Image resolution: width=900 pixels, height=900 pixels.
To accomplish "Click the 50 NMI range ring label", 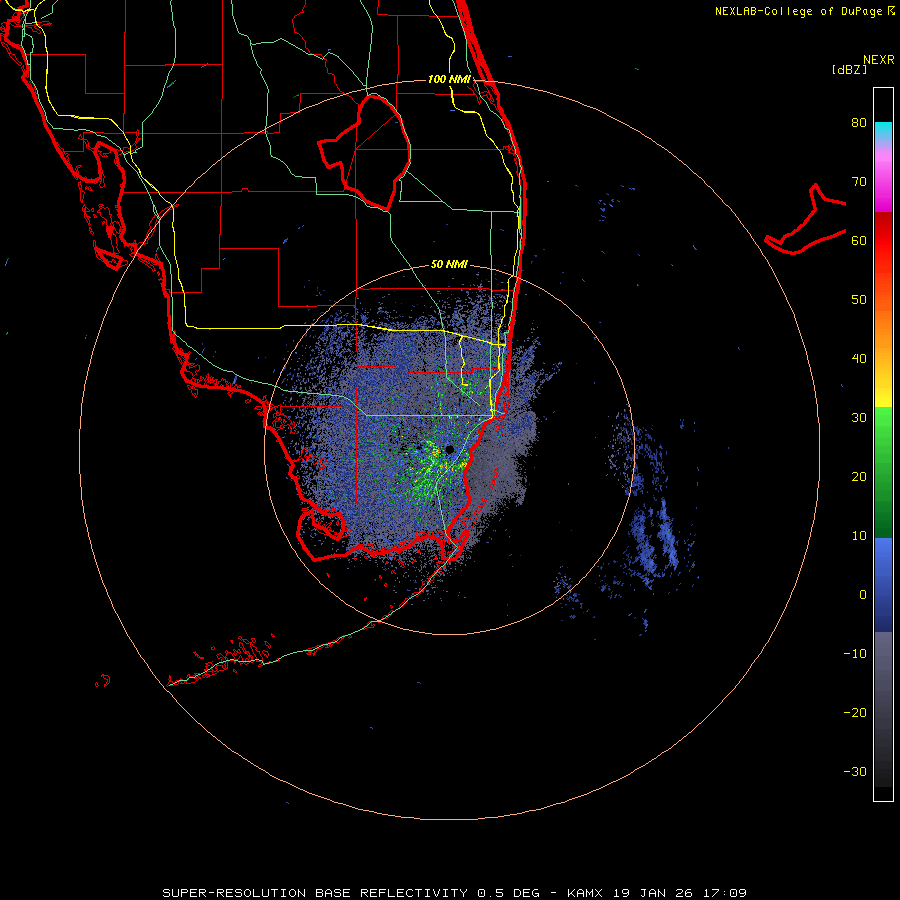I will [449, 265].
